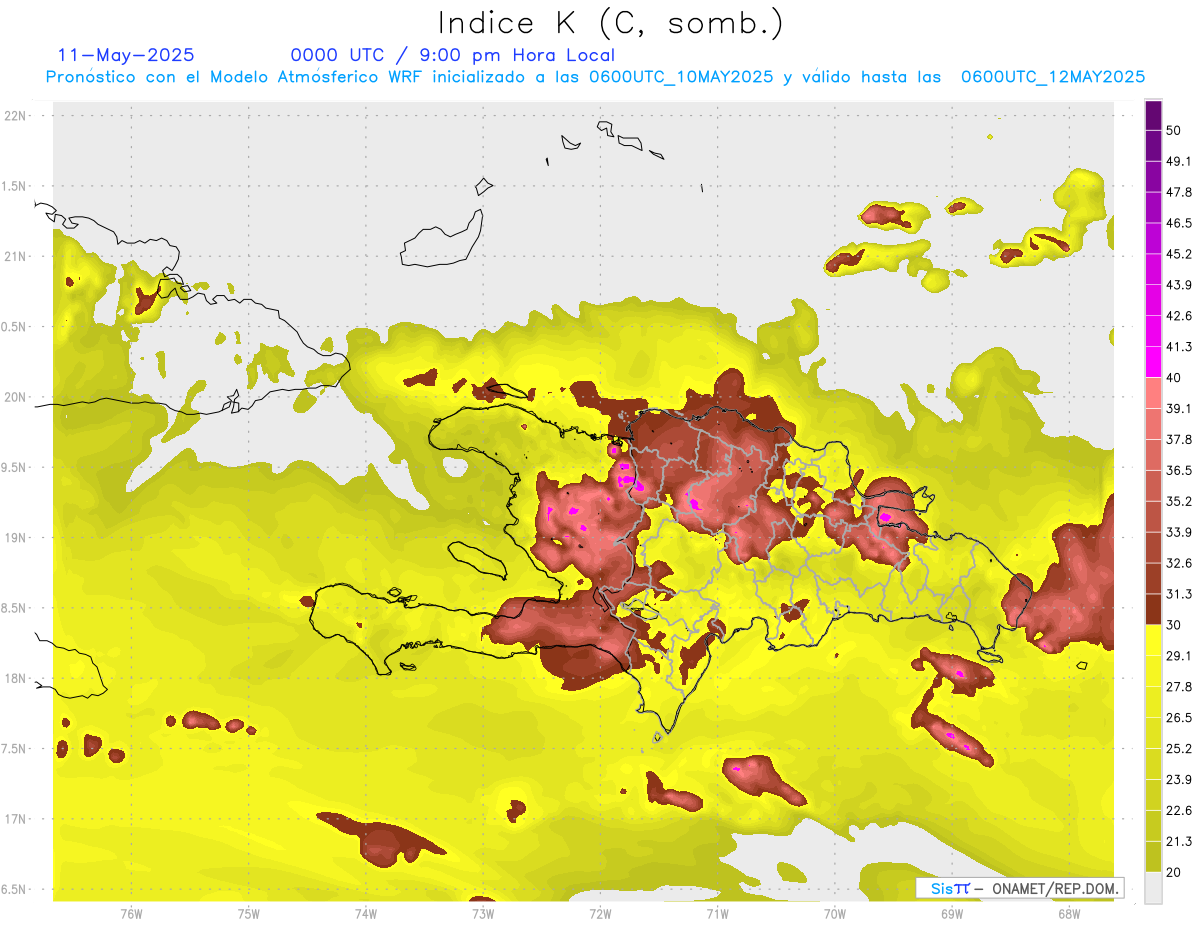Screen dimensions: 1200x927
Task: Click the longitude label "69W"
Action: (x=951, y=914)
